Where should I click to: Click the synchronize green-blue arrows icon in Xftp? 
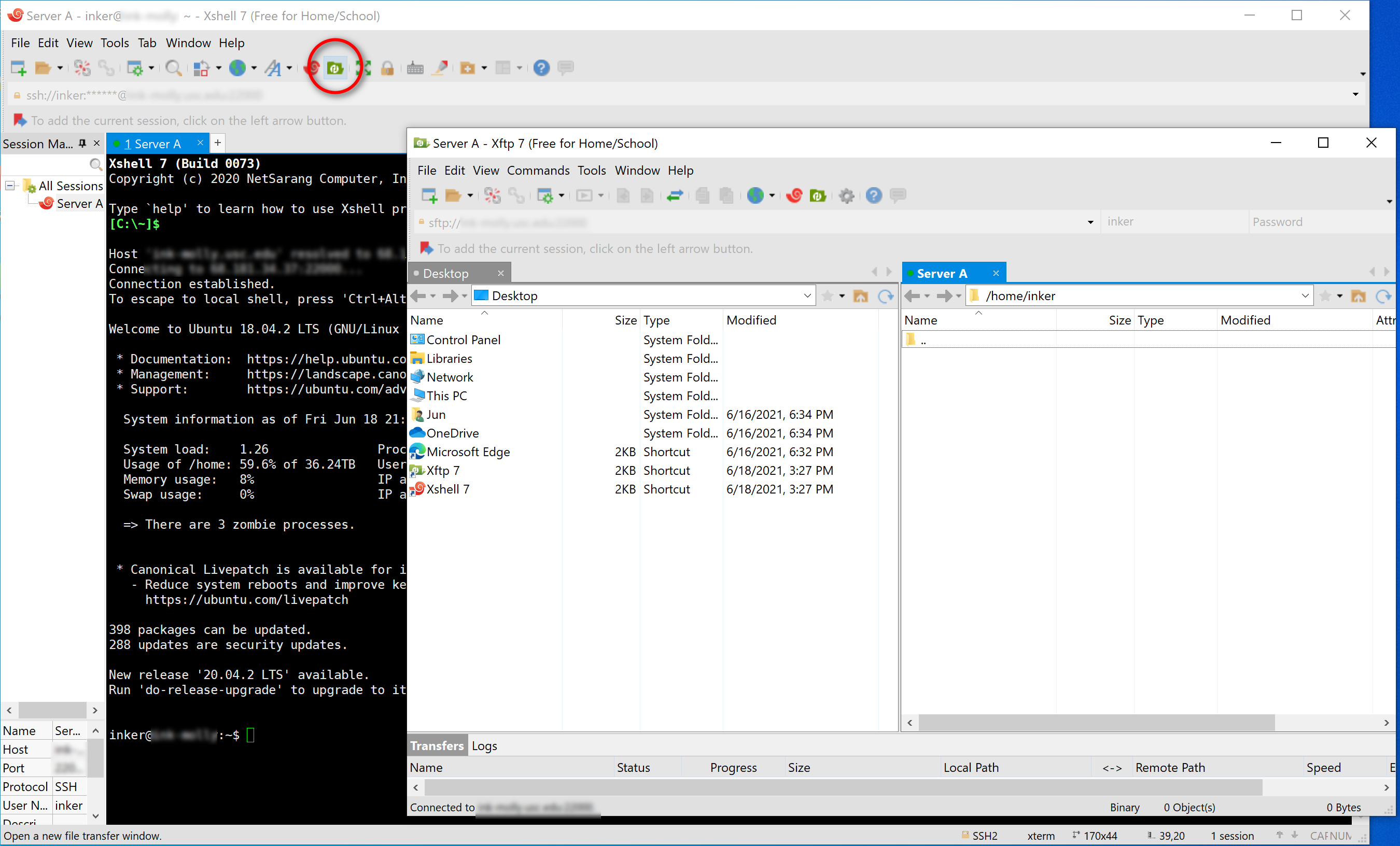[x=675, y=196]
